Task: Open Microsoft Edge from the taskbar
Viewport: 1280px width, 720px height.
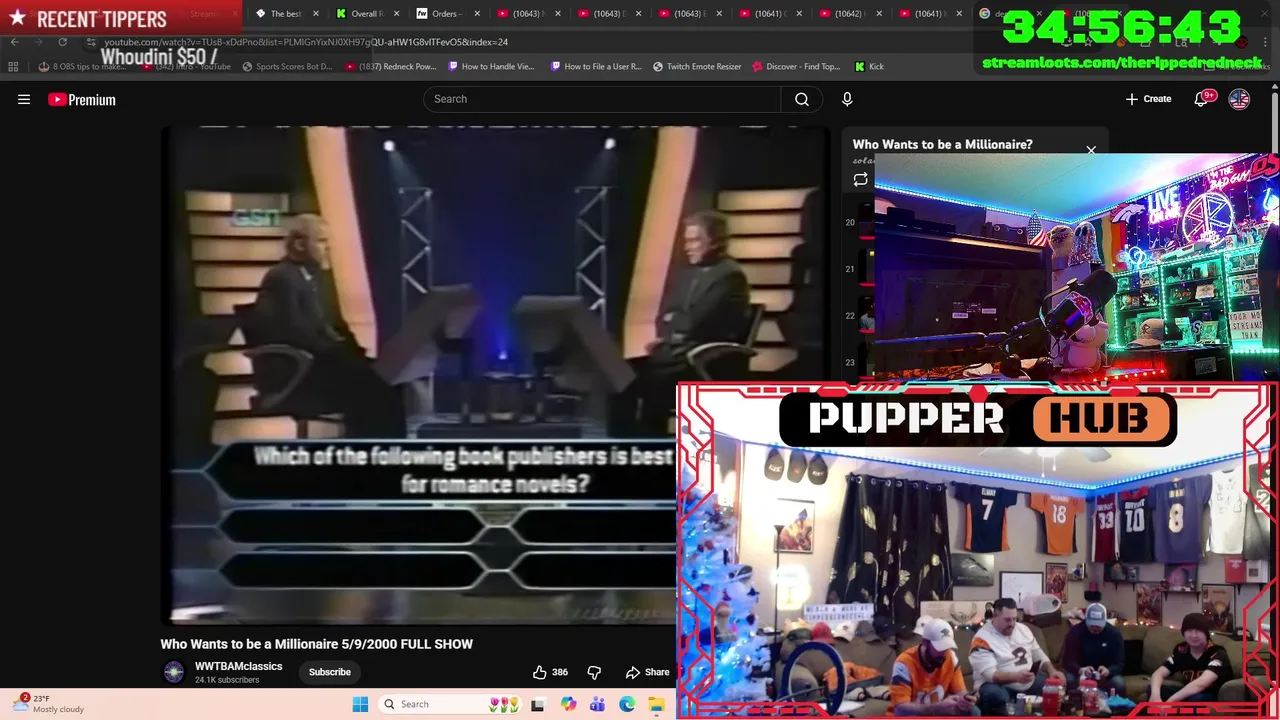Action: (627, 704)
